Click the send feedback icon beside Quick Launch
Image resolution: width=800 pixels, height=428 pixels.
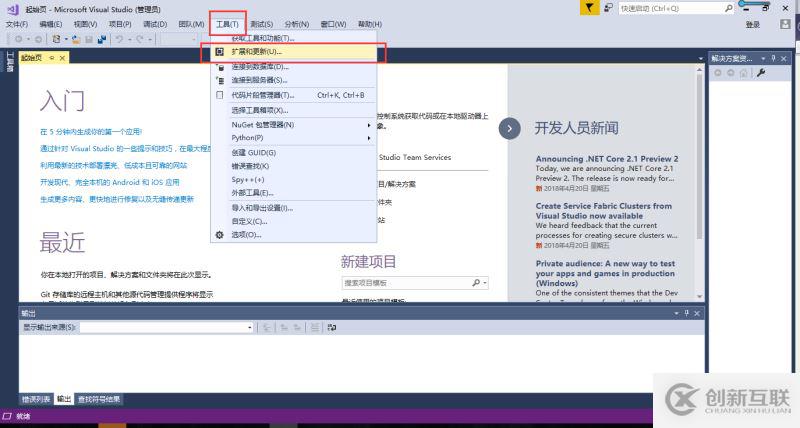point(608,8)
